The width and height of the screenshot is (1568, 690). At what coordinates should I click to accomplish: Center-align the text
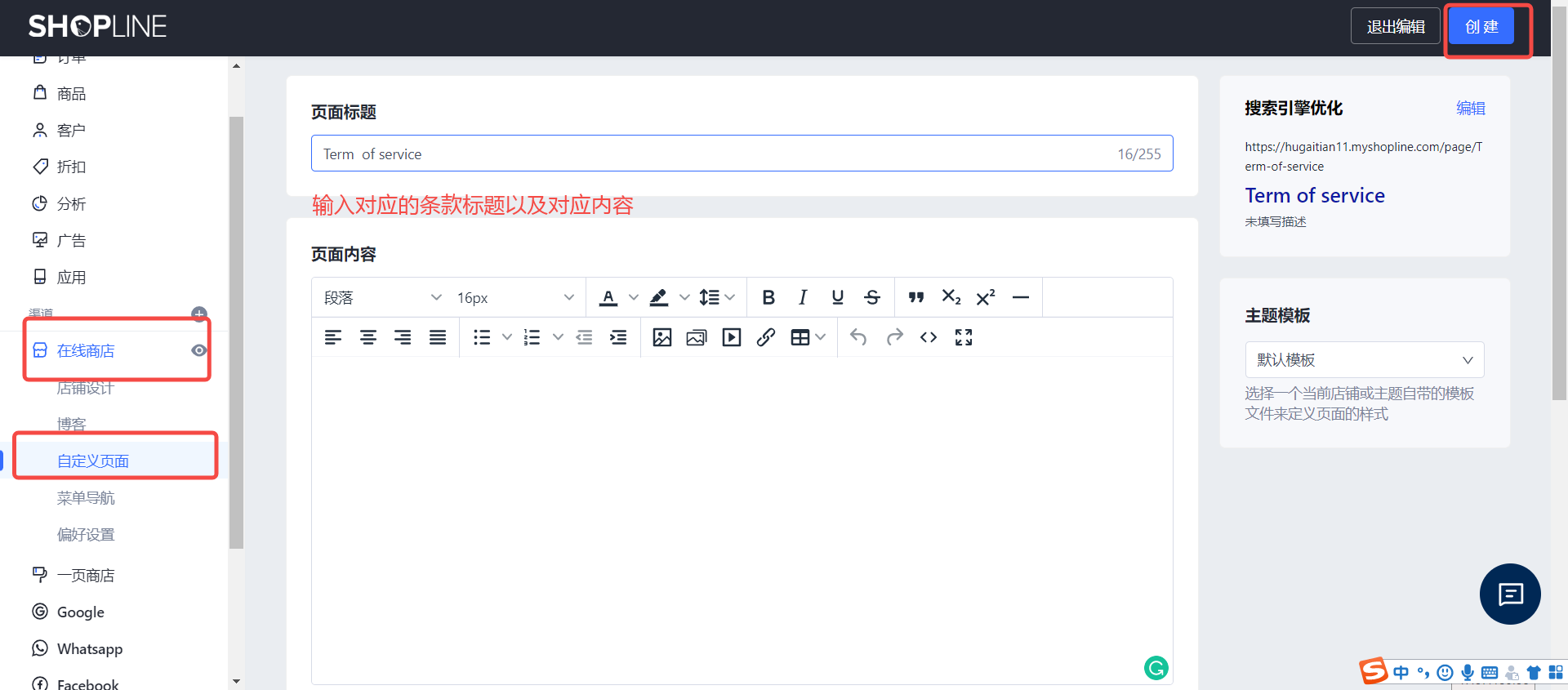coord(368,337)
